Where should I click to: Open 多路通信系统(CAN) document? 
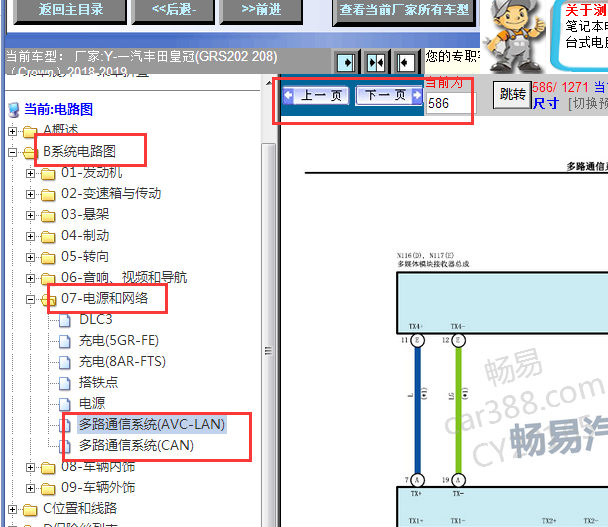click(x=136, y=445)
